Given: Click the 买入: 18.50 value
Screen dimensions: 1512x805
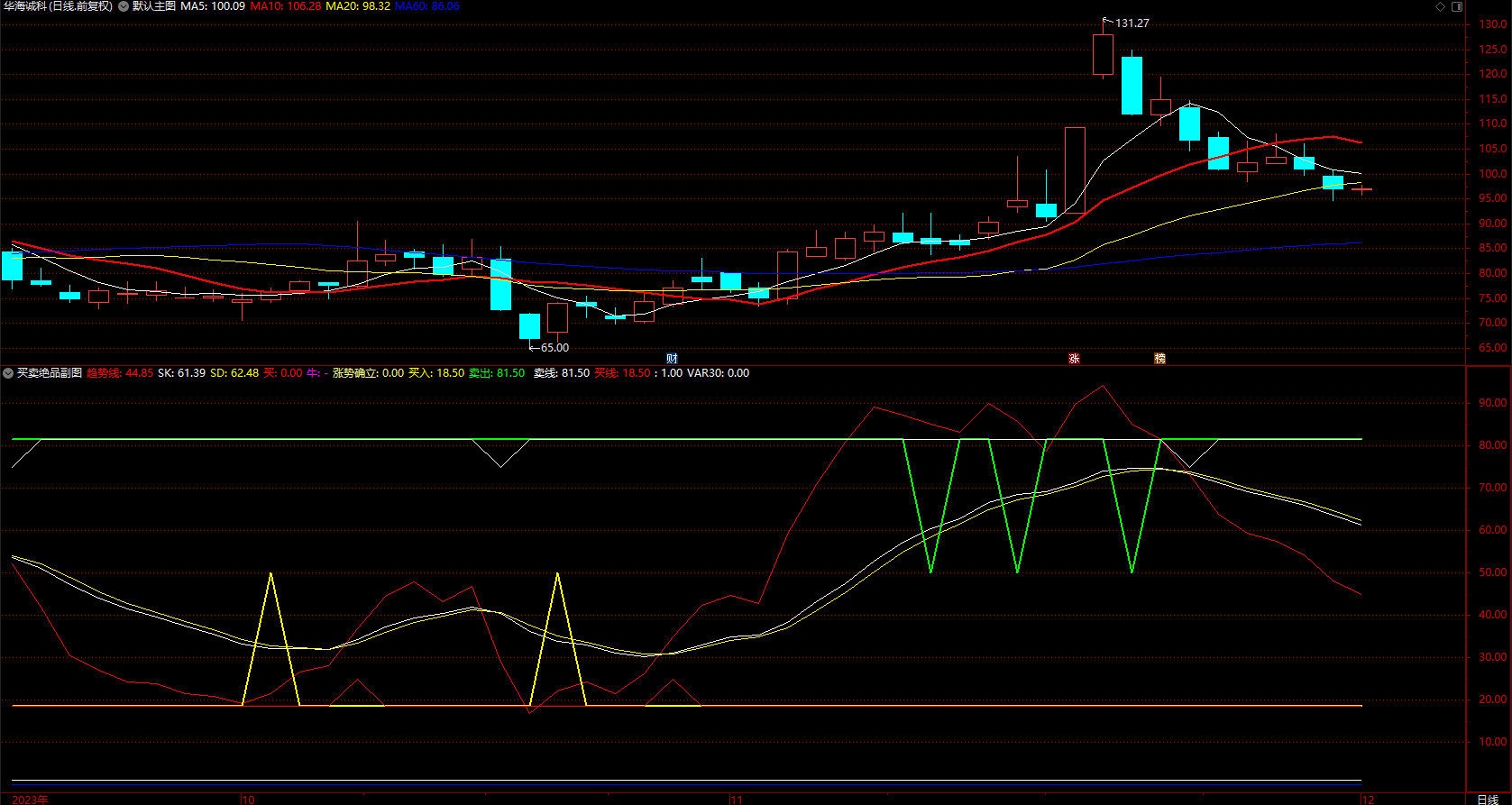Looking at the screenshot, I should tap(436, 373).
